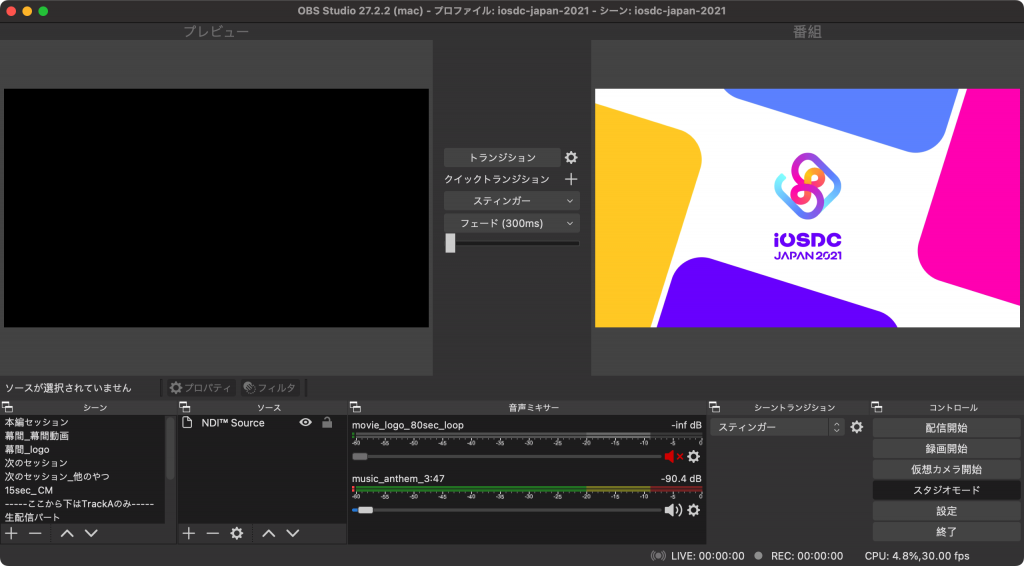Open 設定 settings button

pyautogui.click(x=946, y=511)
